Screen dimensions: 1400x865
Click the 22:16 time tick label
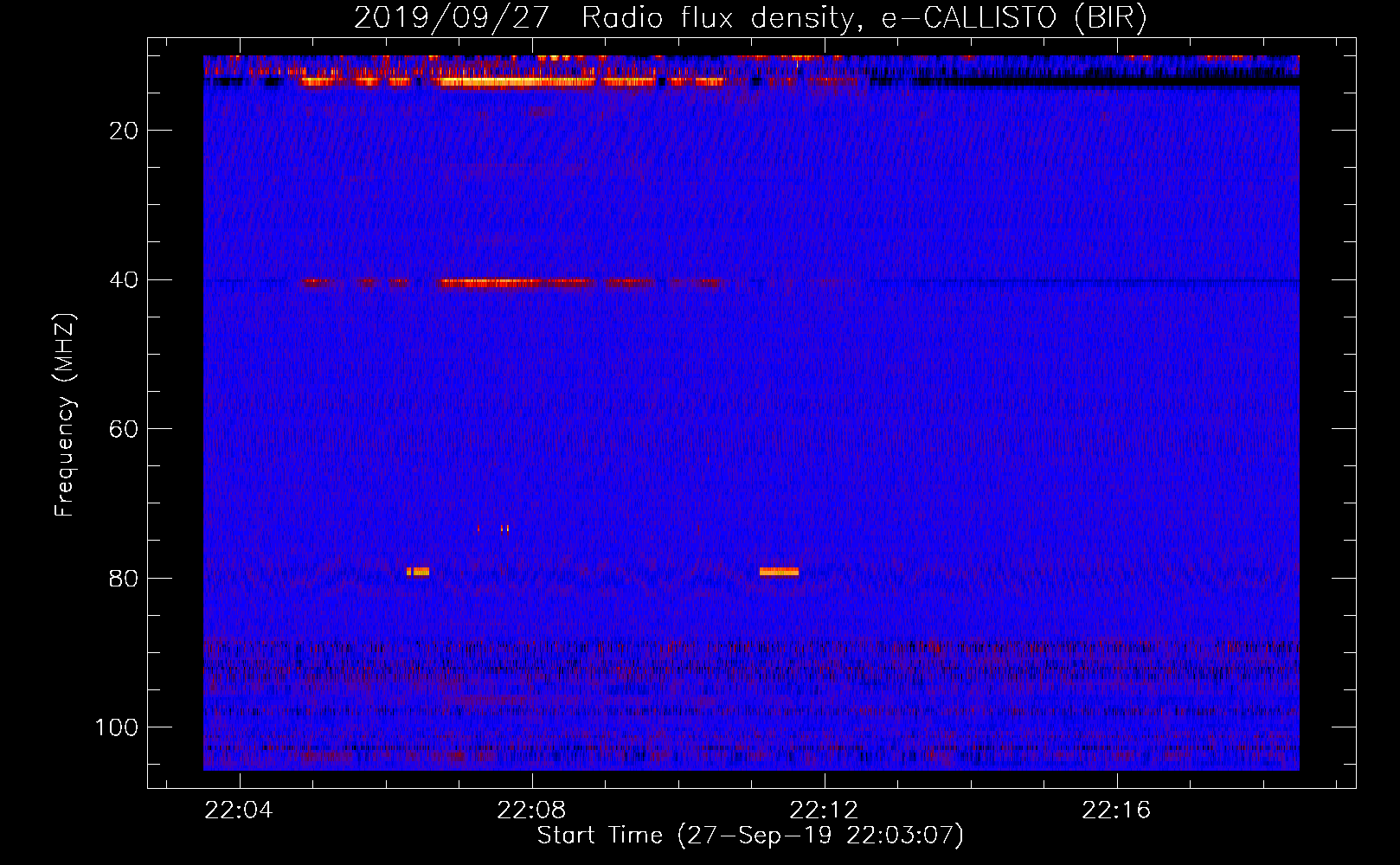1117,811
